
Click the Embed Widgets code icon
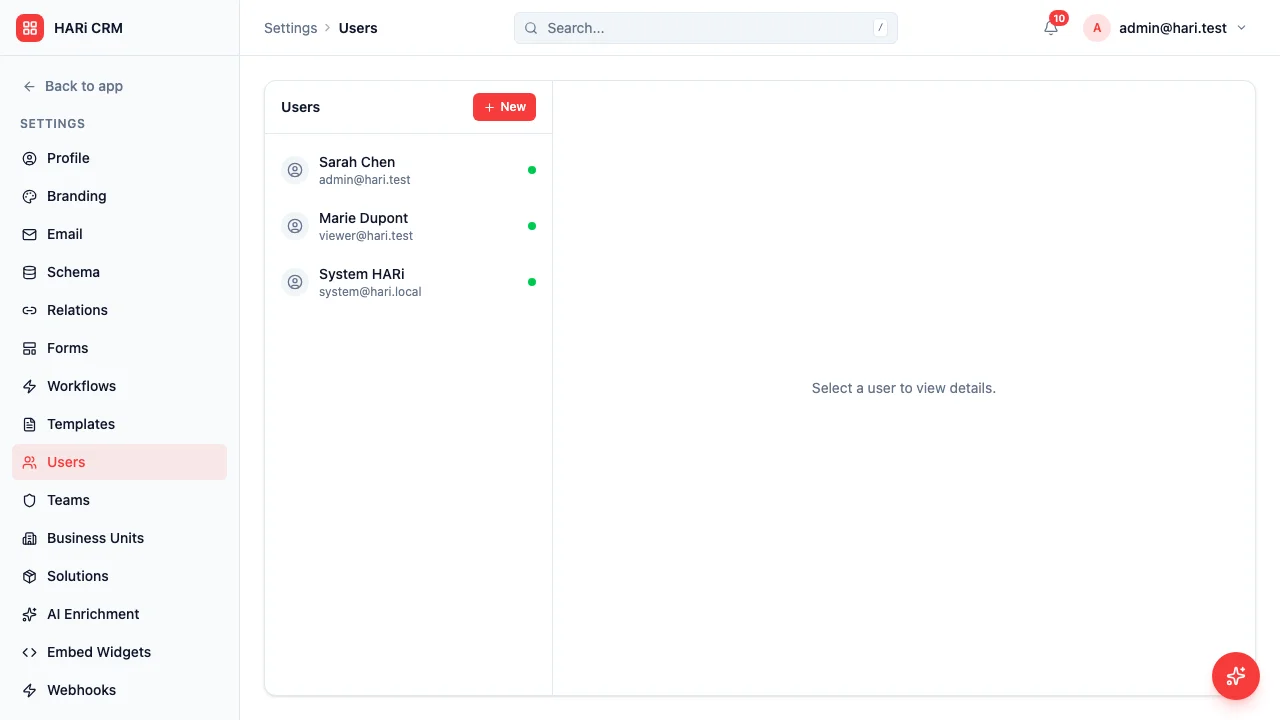coord(29,652)
